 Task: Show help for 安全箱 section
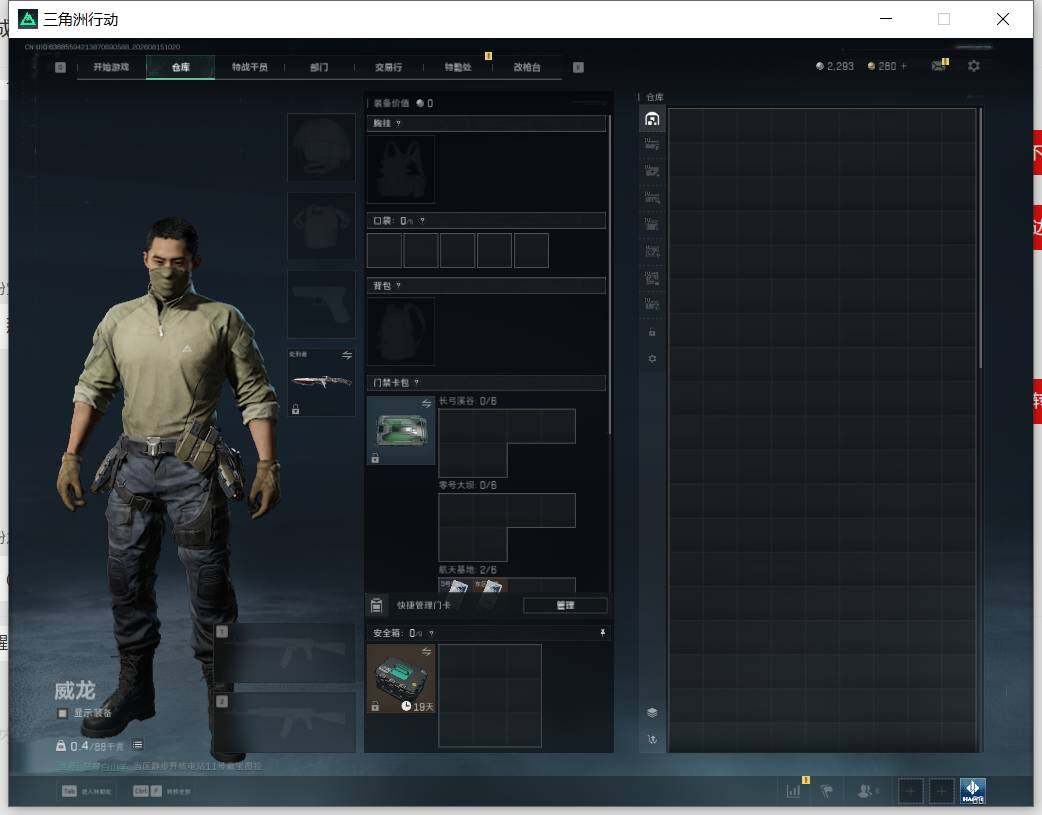pos(431,634)
